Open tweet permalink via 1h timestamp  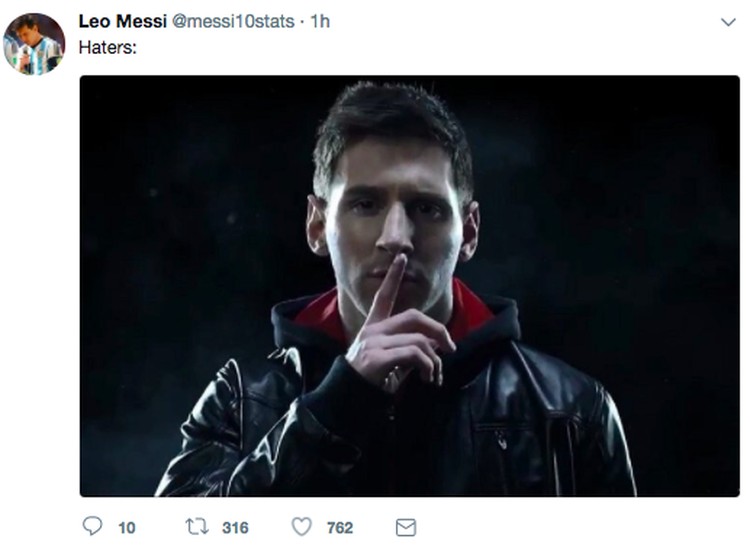coord(320,22)
